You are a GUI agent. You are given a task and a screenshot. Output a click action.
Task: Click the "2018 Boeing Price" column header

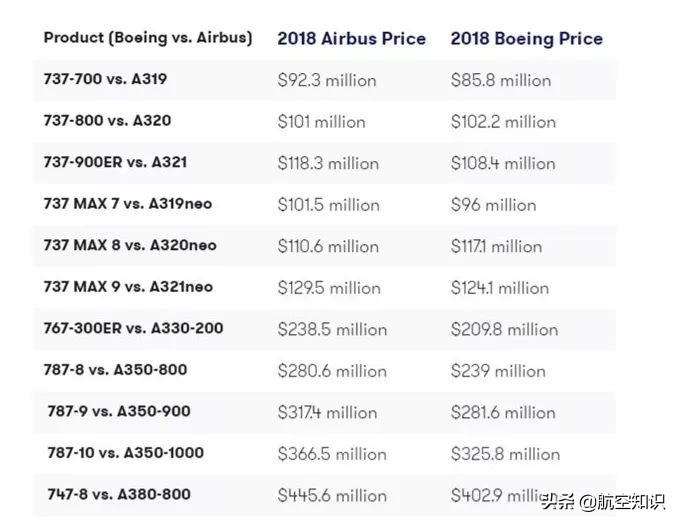coord(526,39)
